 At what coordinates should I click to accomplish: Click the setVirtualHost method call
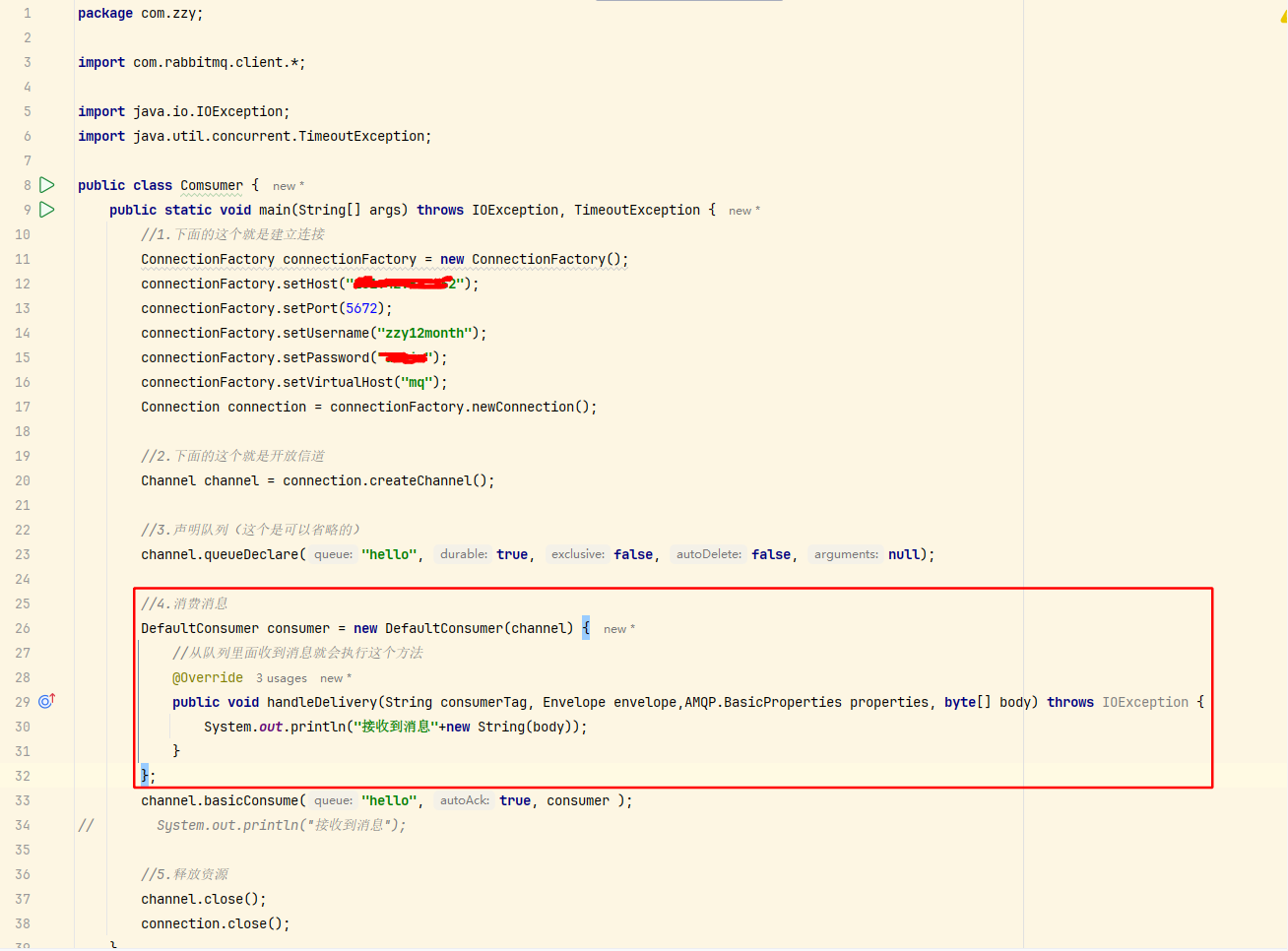(x=338, y=382)
